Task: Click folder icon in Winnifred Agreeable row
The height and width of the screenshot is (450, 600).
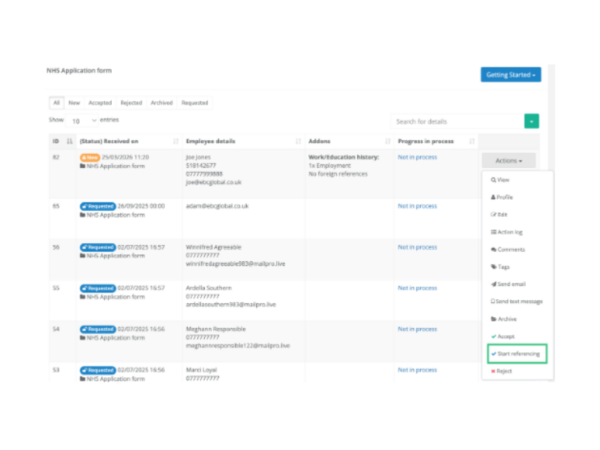Action: tap(83, 256)
